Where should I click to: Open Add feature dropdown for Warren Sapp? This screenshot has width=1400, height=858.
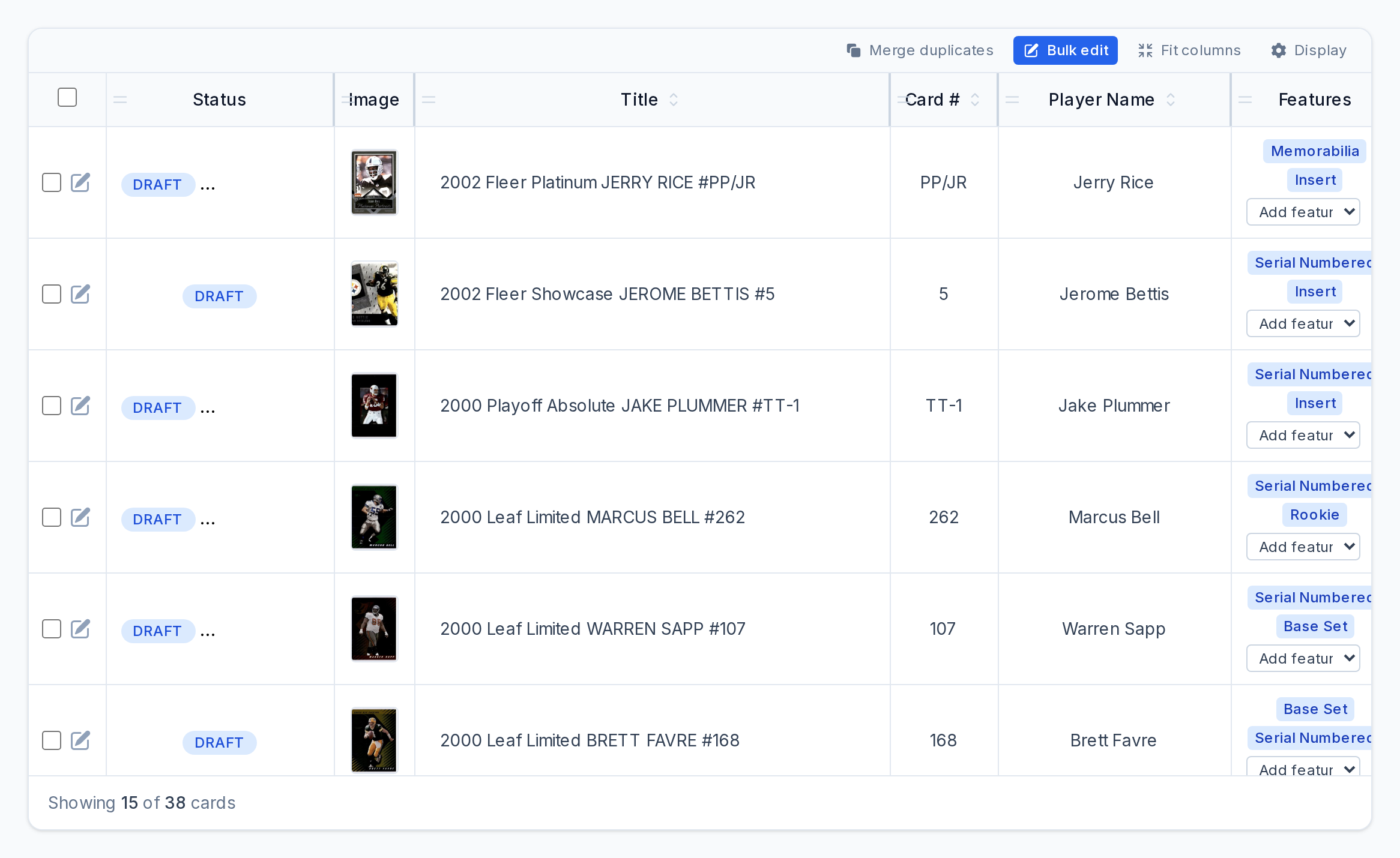click(x=1303, y=658)
